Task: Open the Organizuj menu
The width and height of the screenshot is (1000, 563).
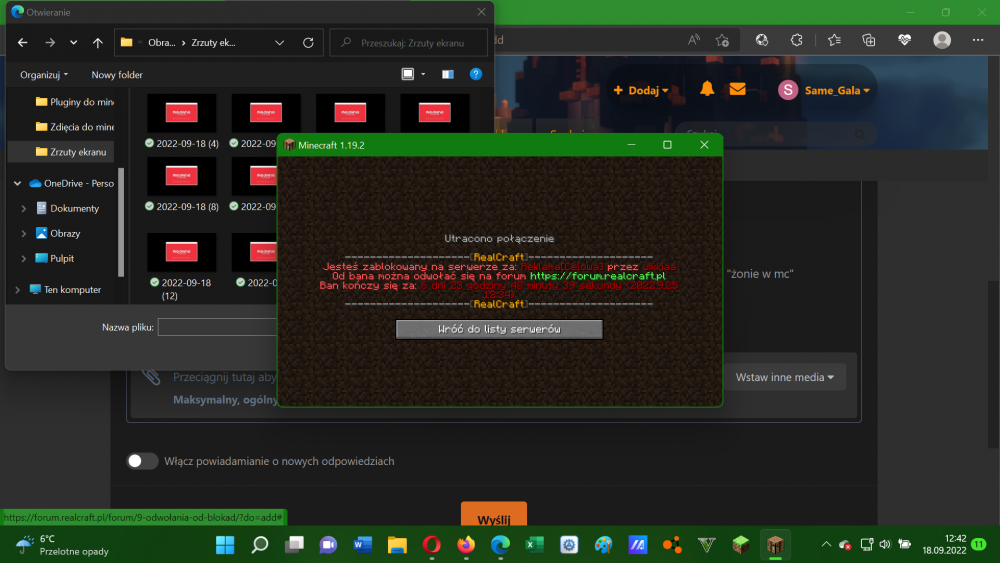Action: [x=44, y=74]
